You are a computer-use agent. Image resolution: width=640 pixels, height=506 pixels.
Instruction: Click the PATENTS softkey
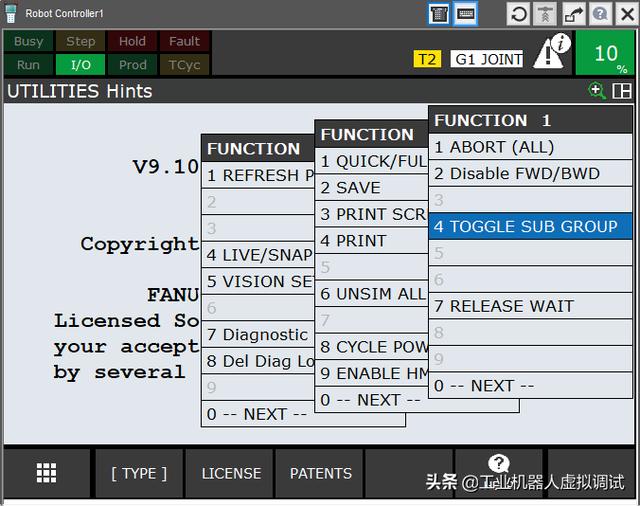tap(321, 473)
